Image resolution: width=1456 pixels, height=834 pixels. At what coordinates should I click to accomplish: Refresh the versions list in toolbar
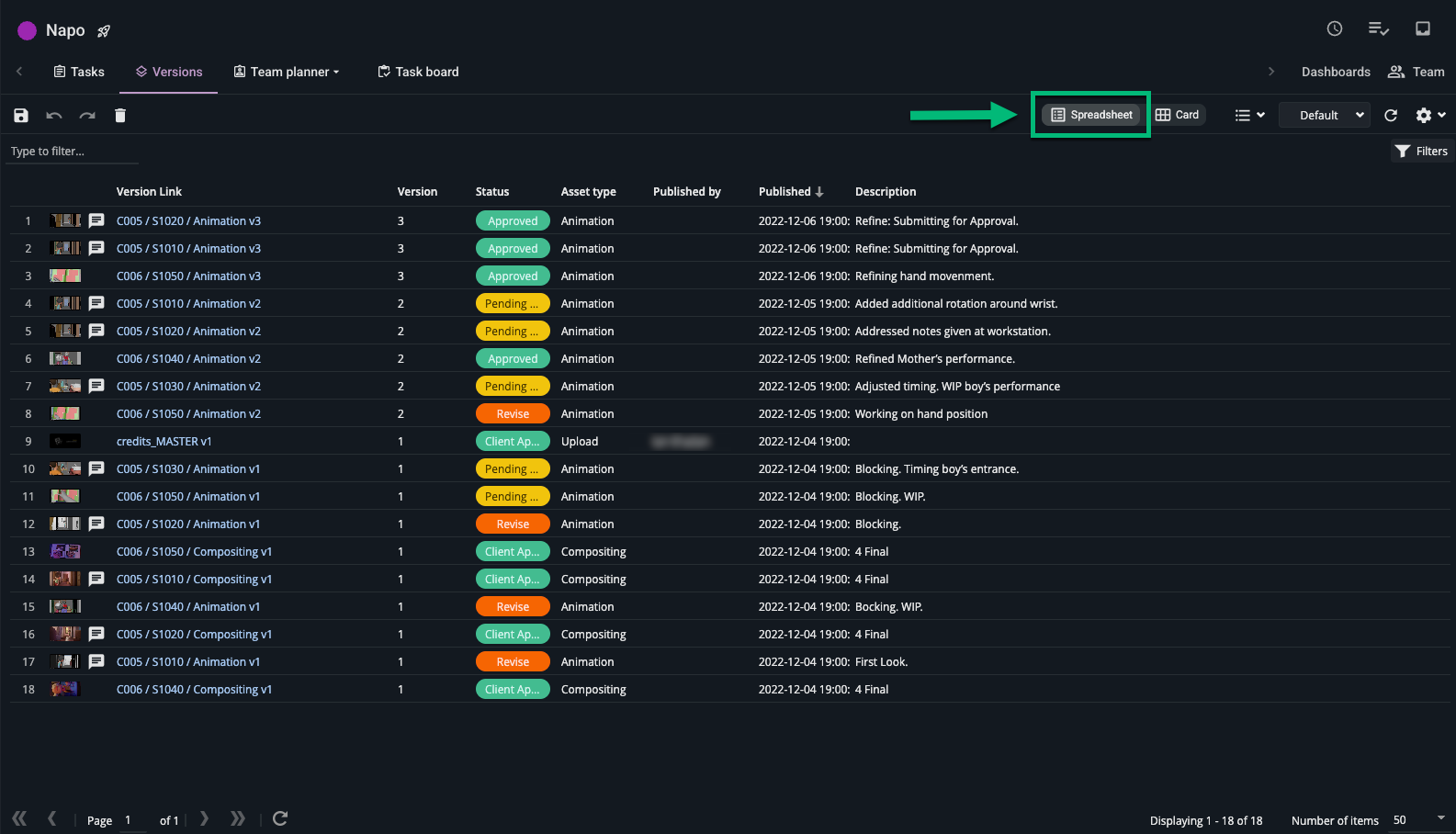[1391, 115]
